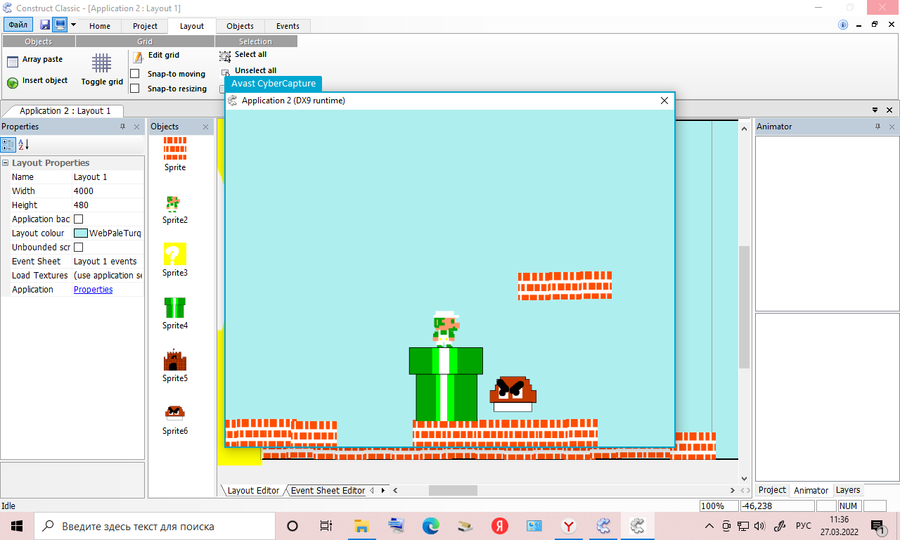The width and height of the screenshot is (900, 540).
Task: Close the Application 2 DX9 runtime window
Action: pos(664,100)
